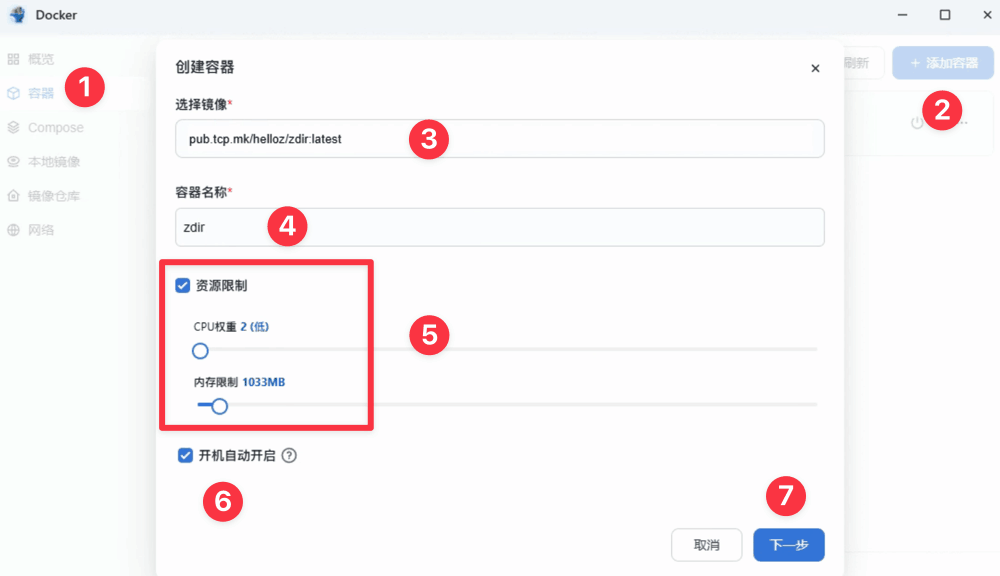Click the 选择镜像 image field
The width and height of the screenshot is (1000, 576).
tap(500, 139)
